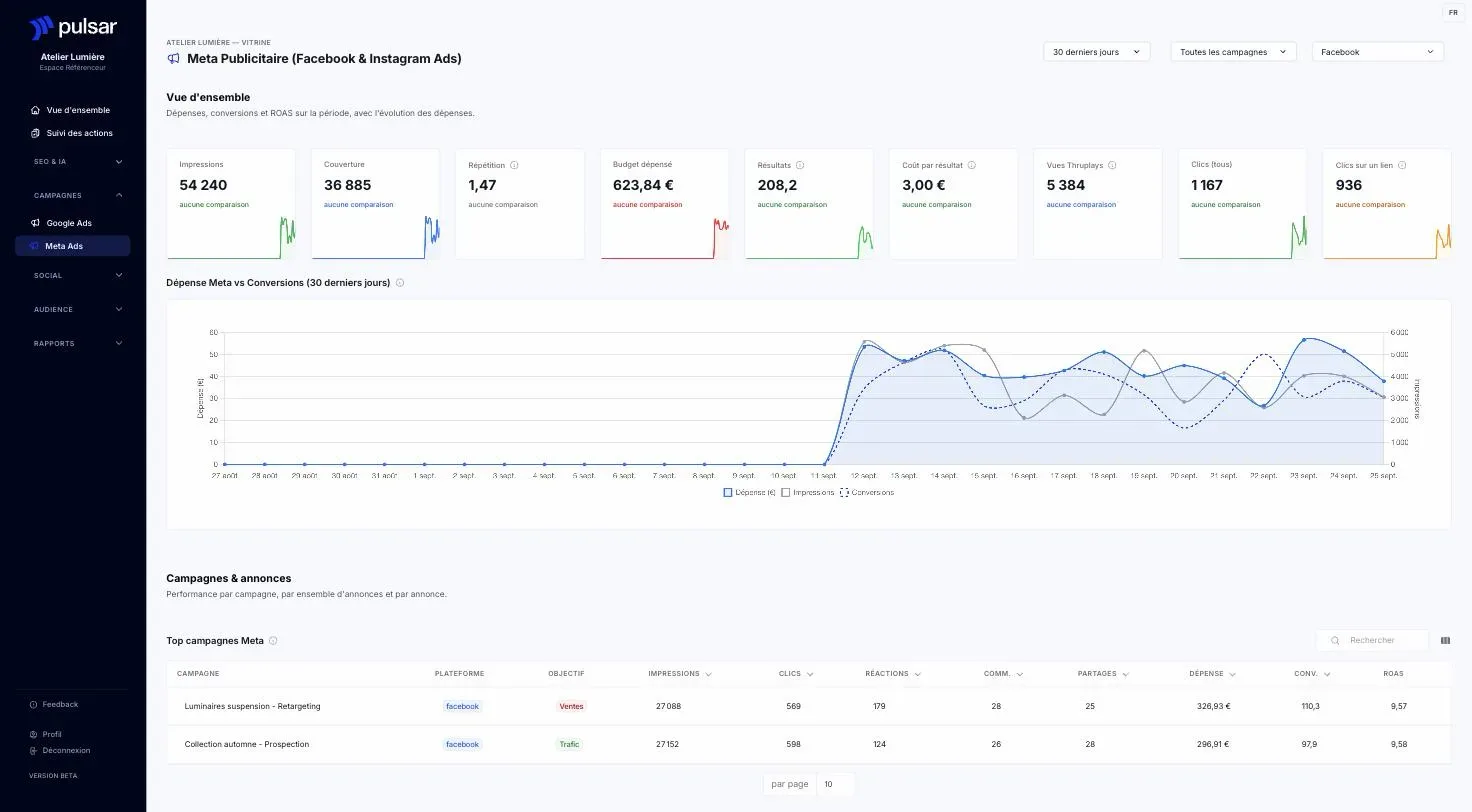The height and width of the screenshot is (812, 1472).
Task: Sort table by Réactions column
Action: tap(893, 674)
